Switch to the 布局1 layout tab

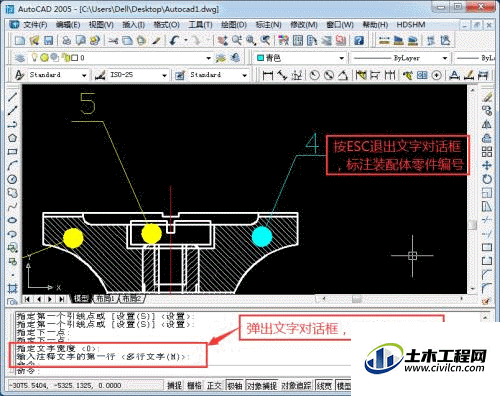[x=105, y=299]
